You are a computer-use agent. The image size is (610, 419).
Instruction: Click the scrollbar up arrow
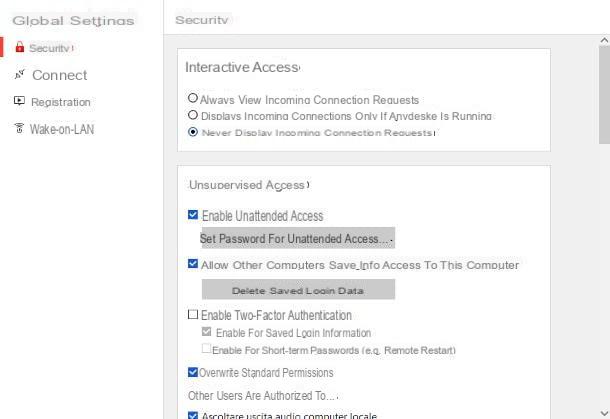tap(604, 40)
